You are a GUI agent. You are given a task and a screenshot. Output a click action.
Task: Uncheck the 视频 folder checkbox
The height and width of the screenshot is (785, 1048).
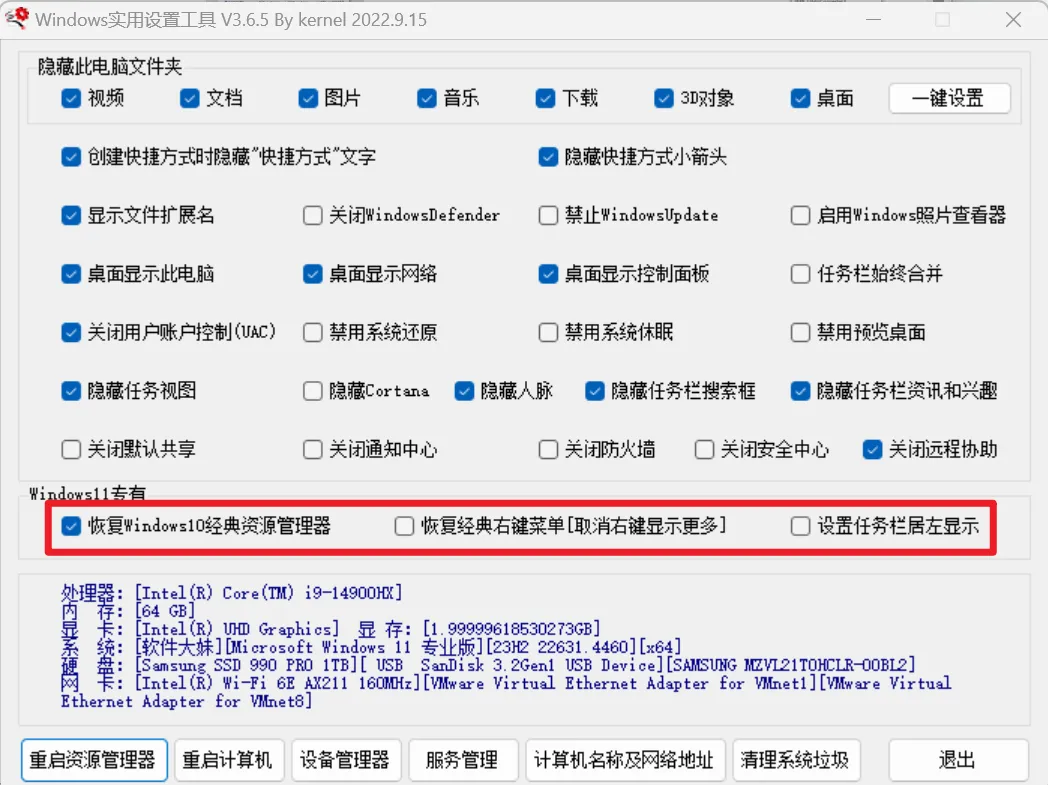71,98
